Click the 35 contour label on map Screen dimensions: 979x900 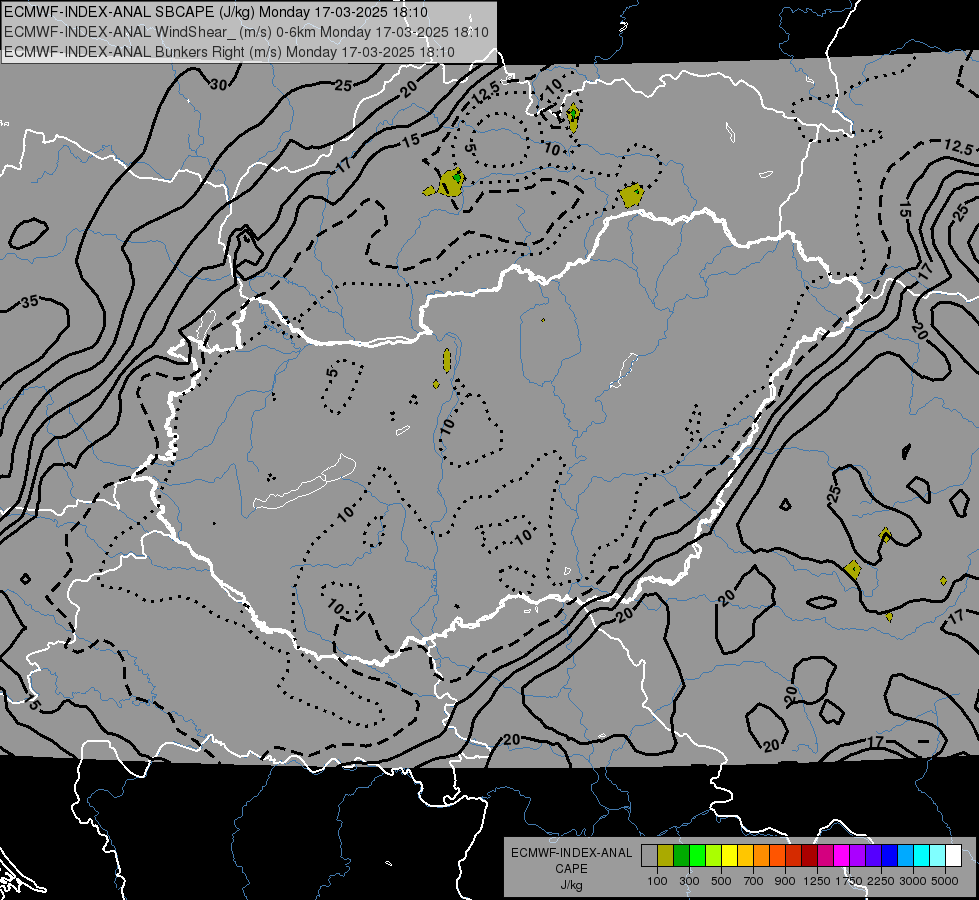click(29, 302)
